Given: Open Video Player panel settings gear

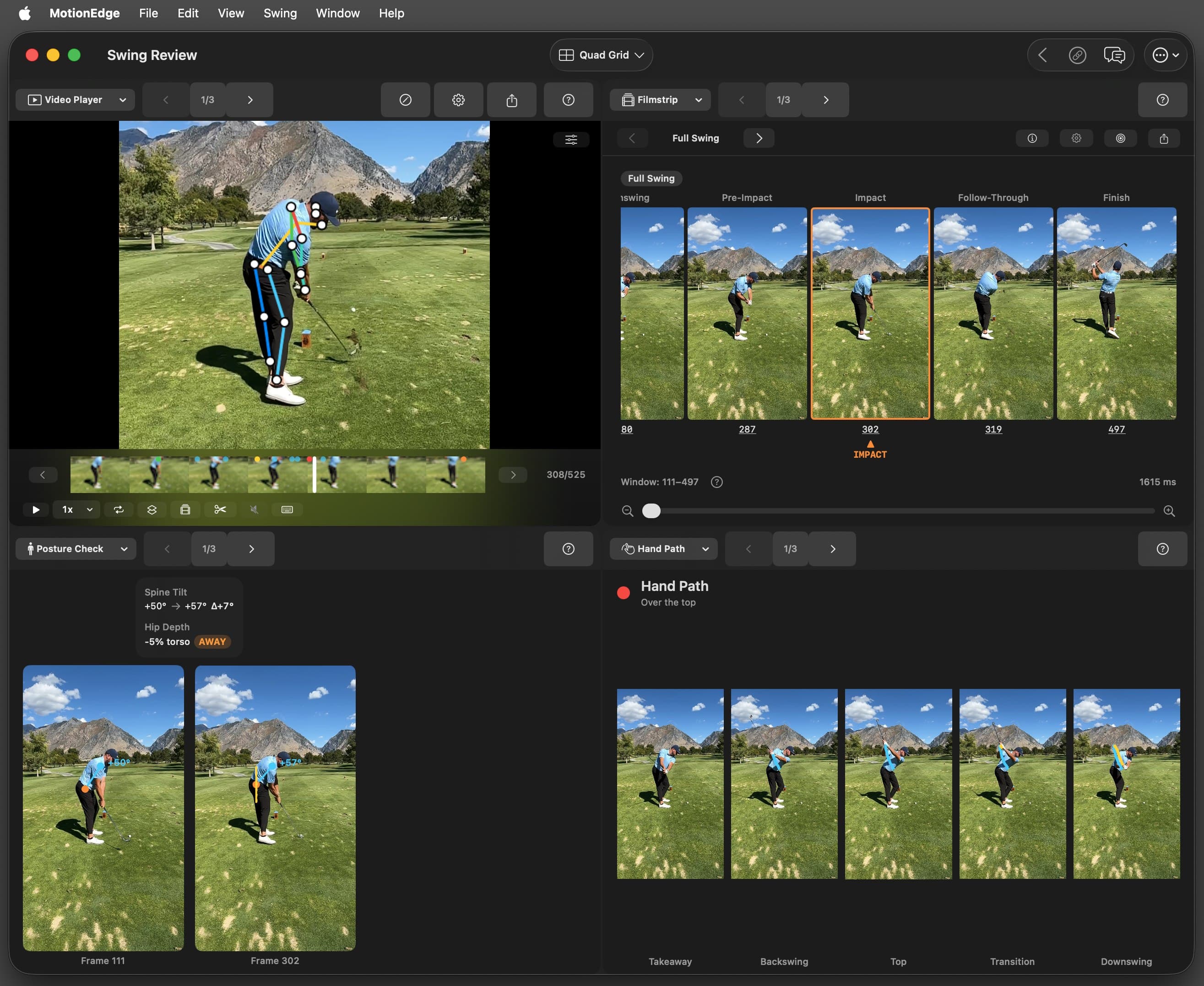Looking at the screenshot, I should coord(458,100).
